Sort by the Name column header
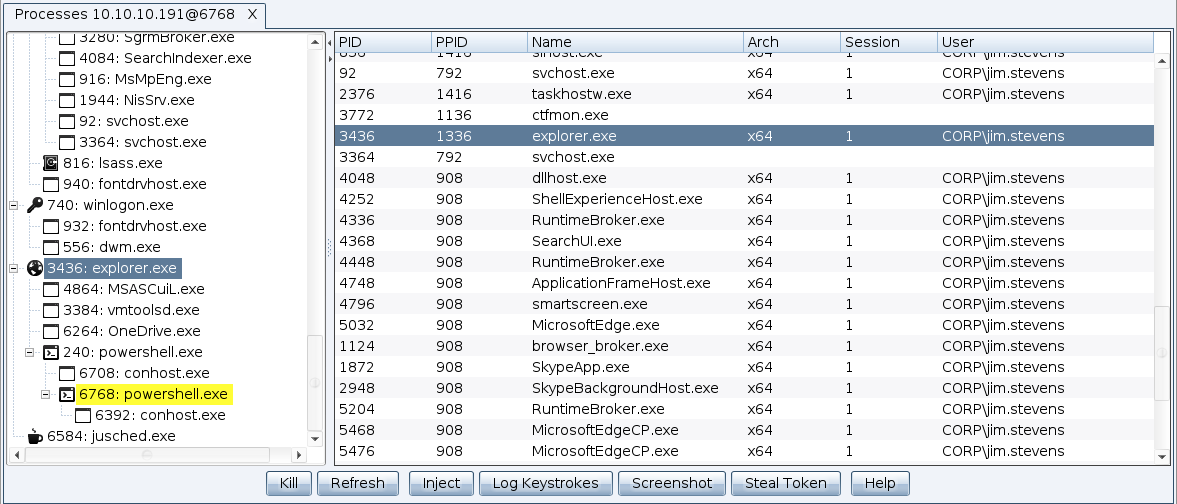The height and width of the screenshot is (504, 1177). (635, 42)
